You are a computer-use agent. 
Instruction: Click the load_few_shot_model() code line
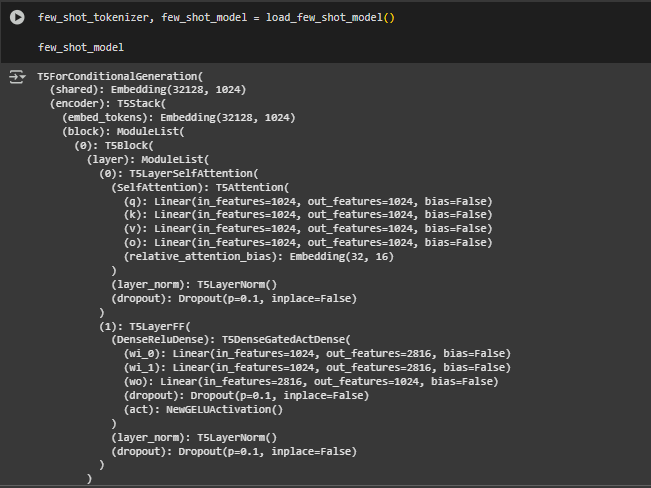pos(216,17)
